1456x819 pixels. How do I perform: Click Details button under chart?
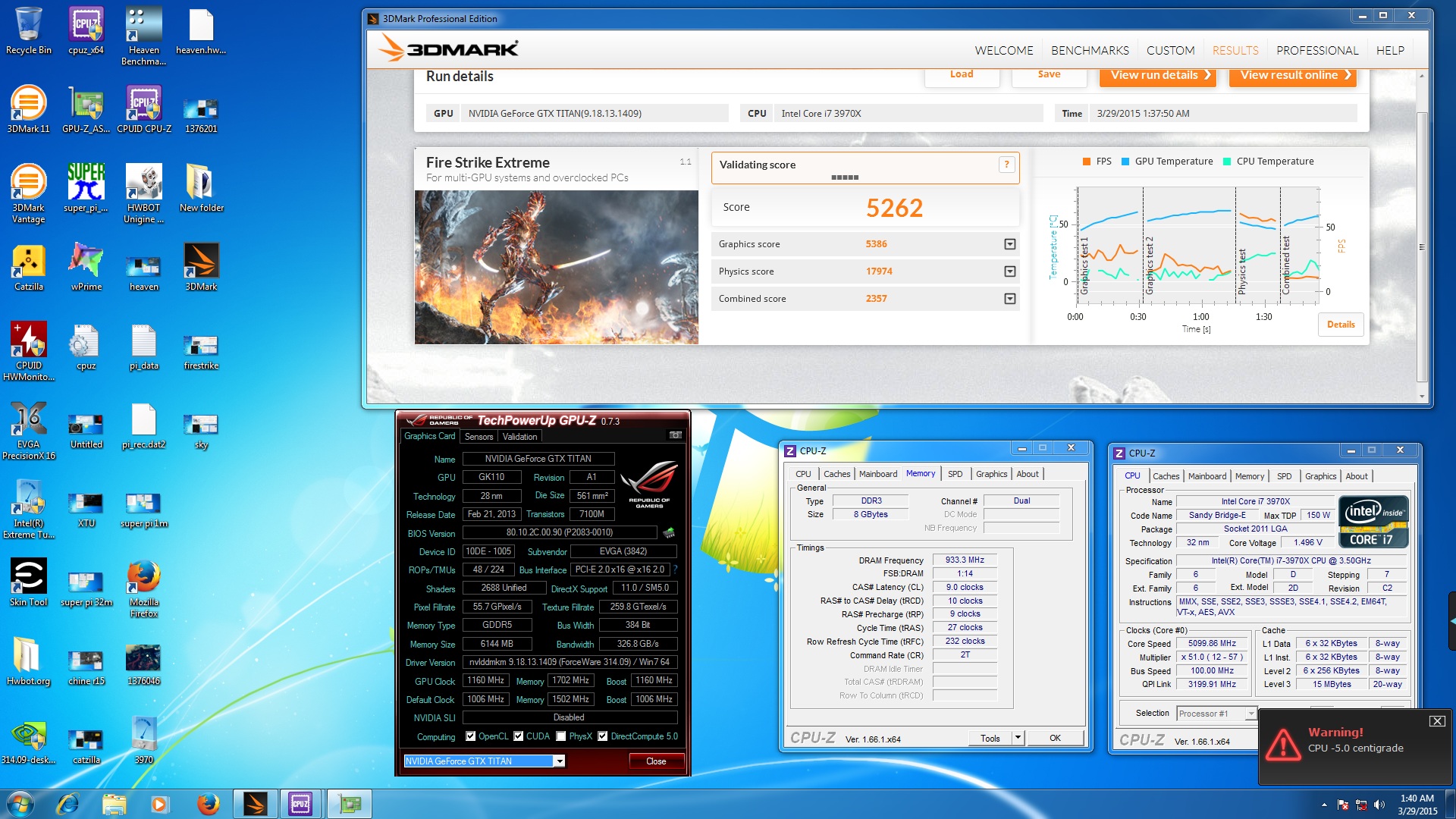pyautogui.click(x=1341, y=325)
